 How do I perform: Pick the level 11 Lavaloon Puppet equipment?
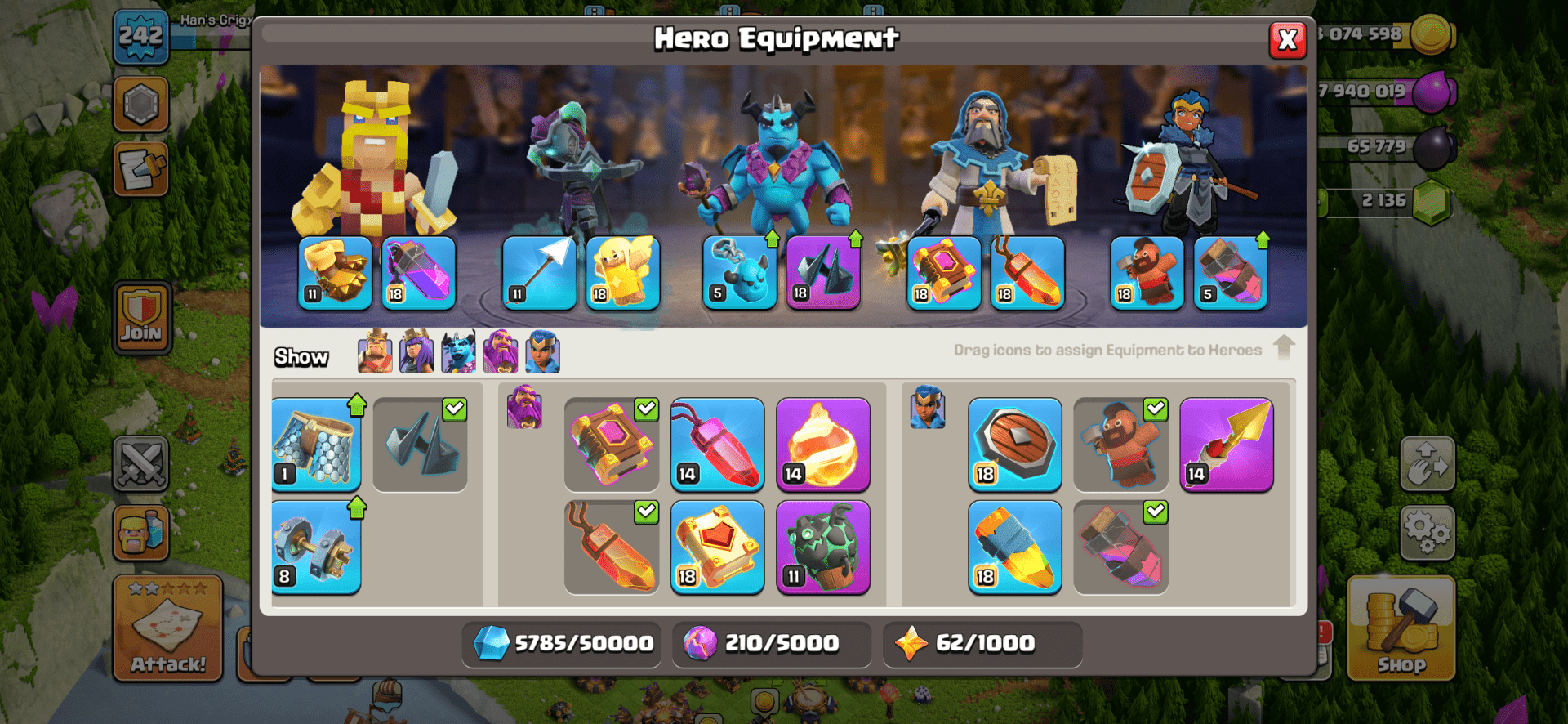823,547
